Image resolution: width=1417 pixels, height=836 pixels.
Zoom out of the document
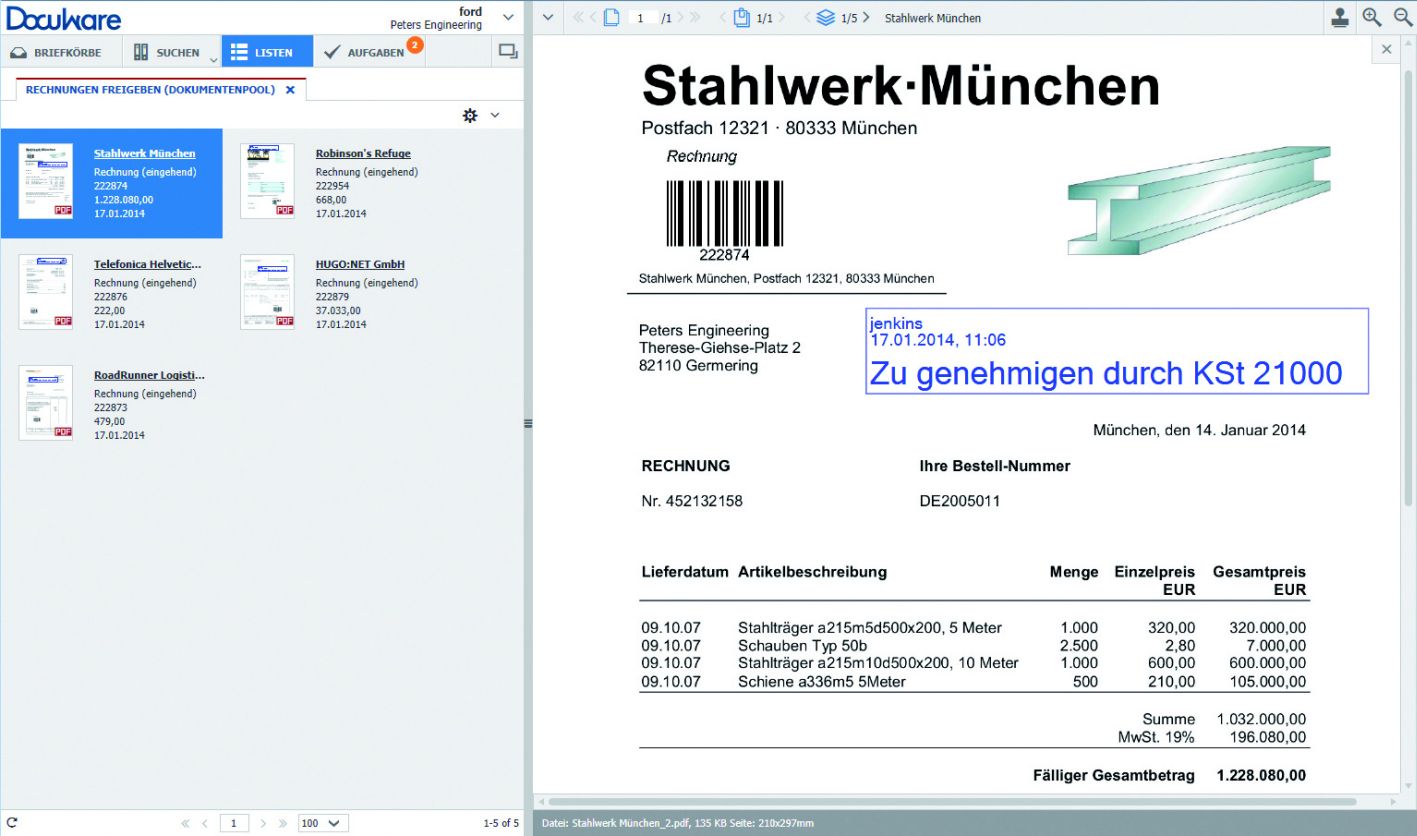[x=1402, y=17]
